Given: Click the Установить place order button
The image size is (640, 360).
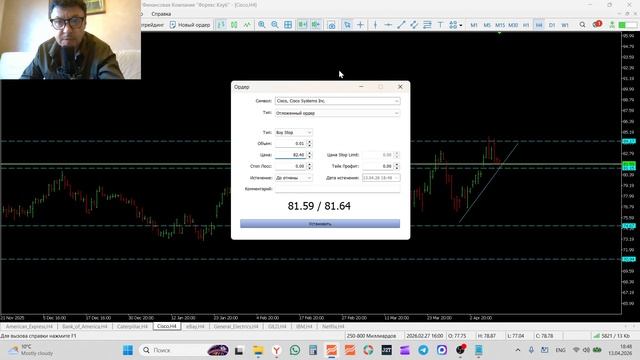Looking at the screenshot, I should click(320, 224).
